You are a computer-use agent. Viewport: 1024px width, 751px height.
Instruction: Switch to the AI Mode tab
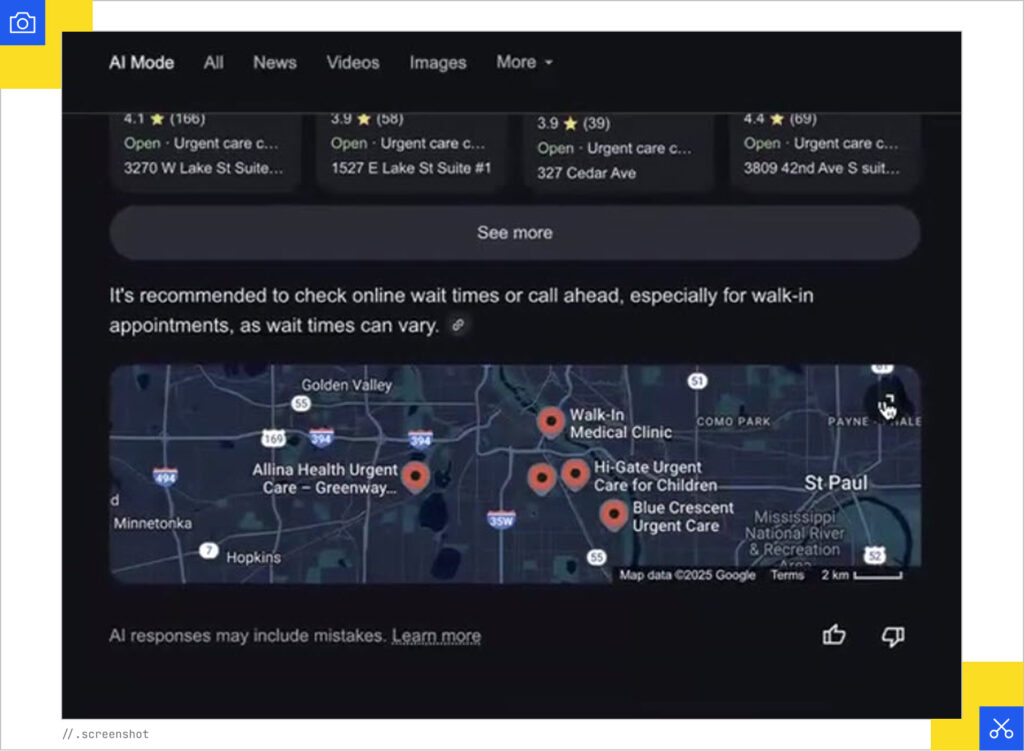coord(141,62)
